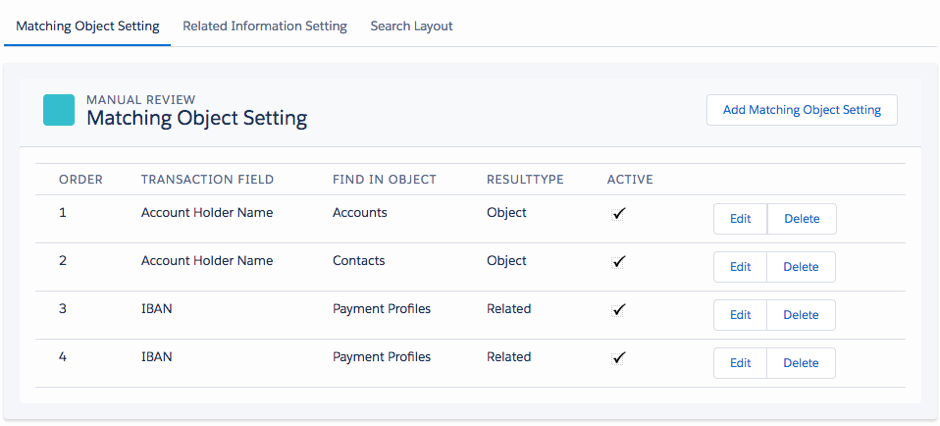Toggle the Active checkmark in row 4
This screenshot has height=426, width=940.
point(619,357)
